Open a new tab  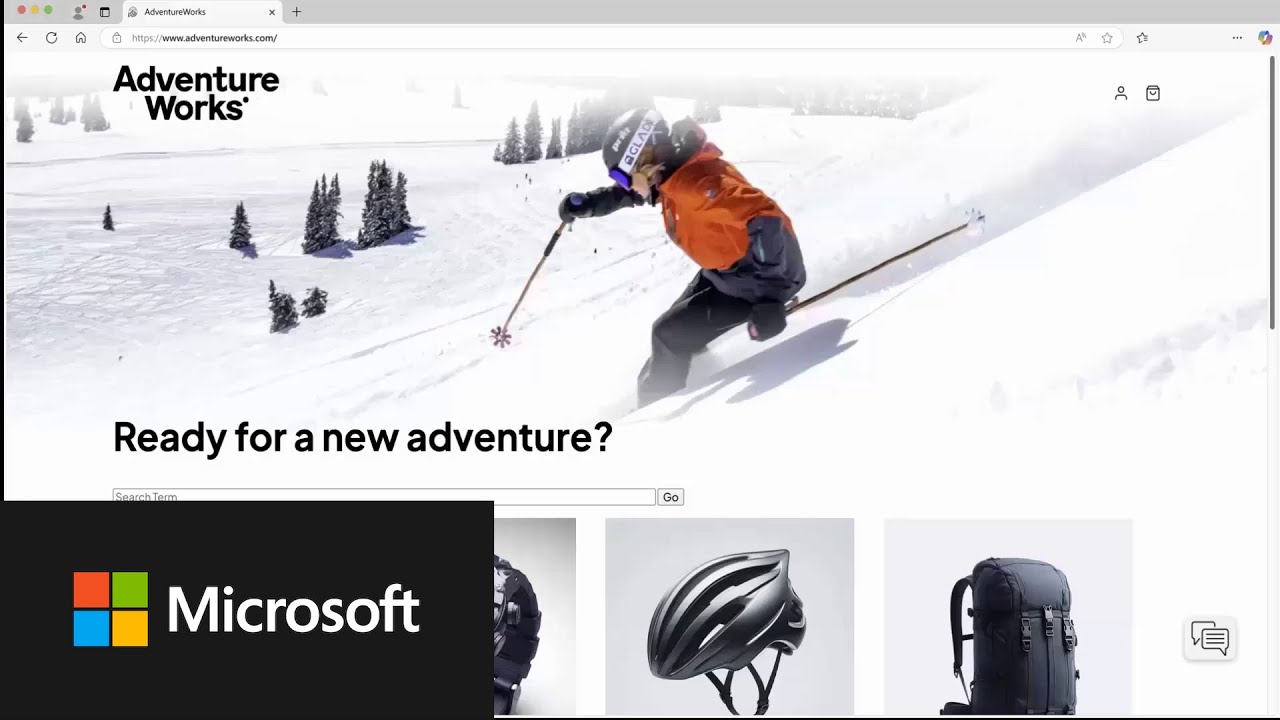click(x=296, y=12)
